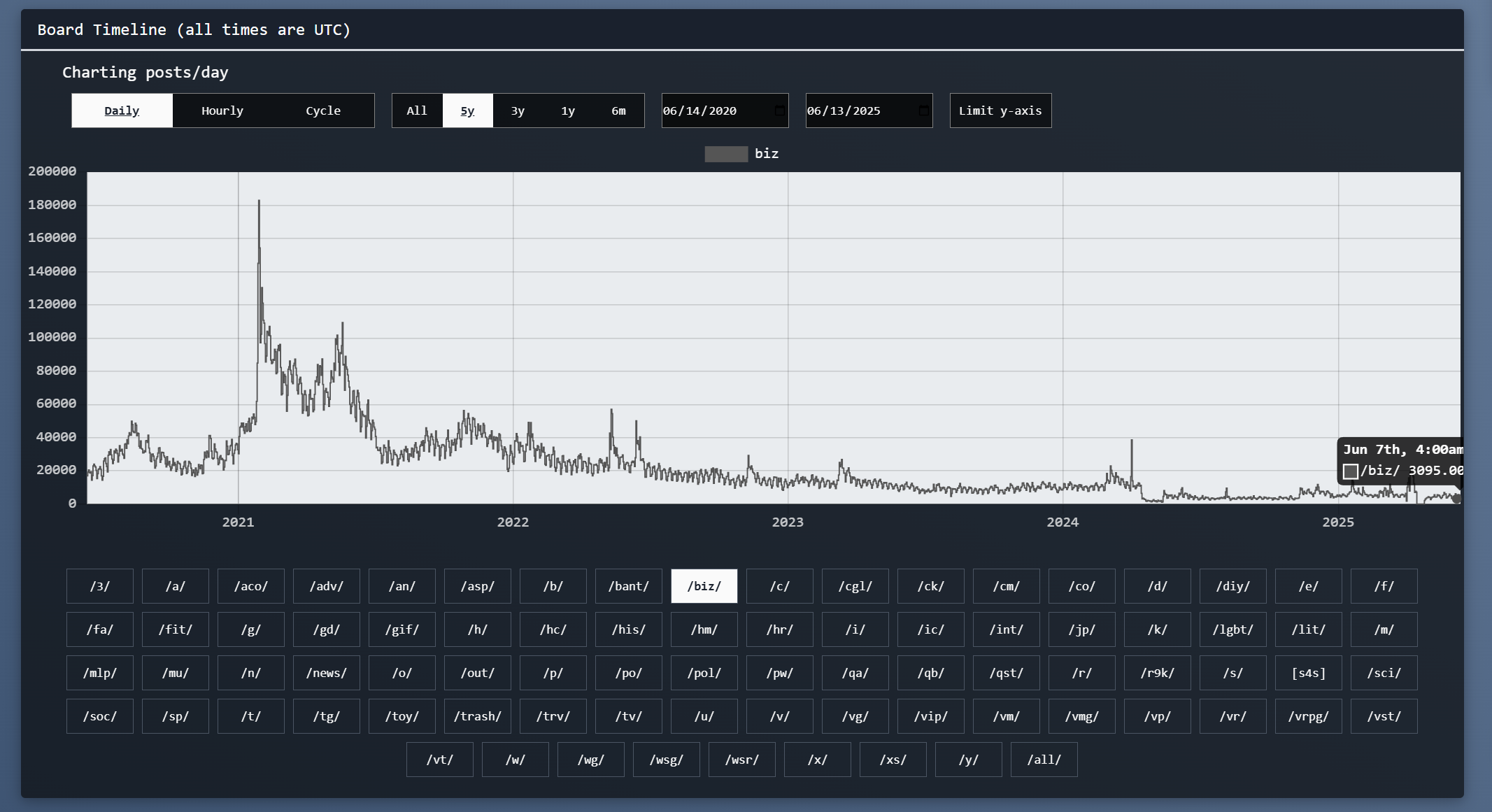
Task: Select the /r9k/ board button
Action: coord(1158,673)
